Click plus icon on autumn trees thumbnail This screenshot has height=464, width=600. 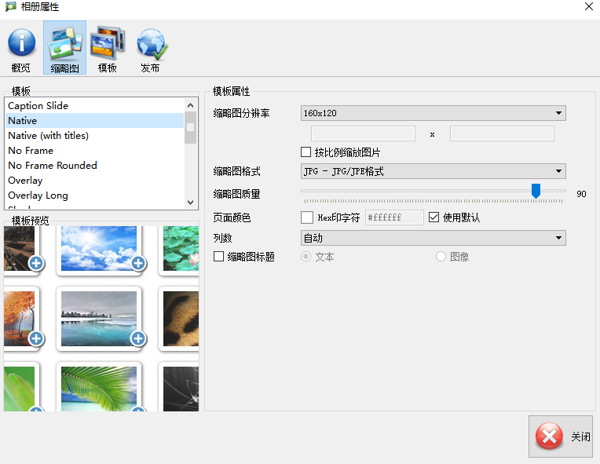[36, 339]
